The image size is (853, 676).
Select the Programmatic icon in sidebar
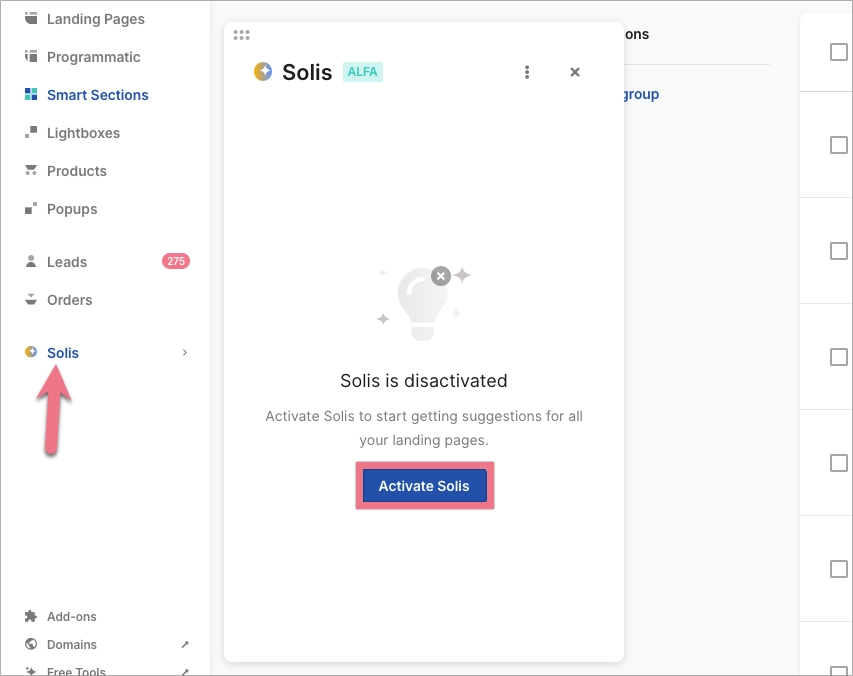[x=31, y=57]
